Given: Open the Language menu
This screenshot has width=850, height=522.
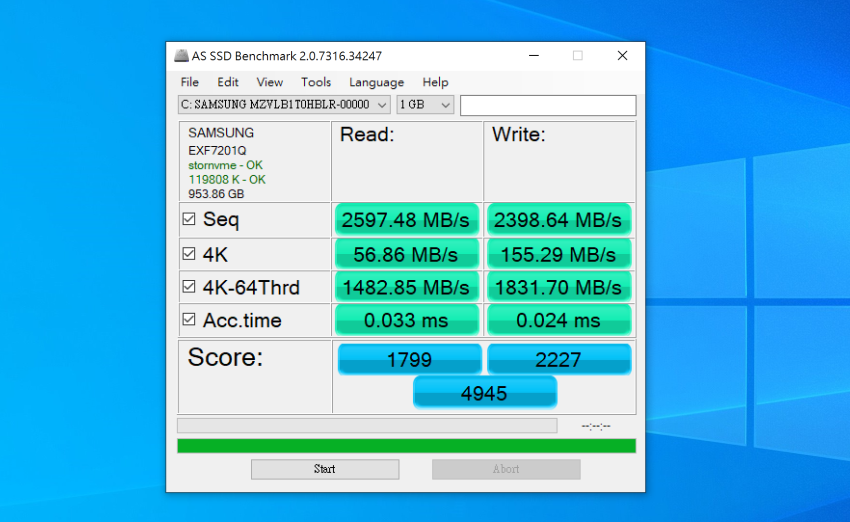Looking at the screenshot, I should click(376, 82).
